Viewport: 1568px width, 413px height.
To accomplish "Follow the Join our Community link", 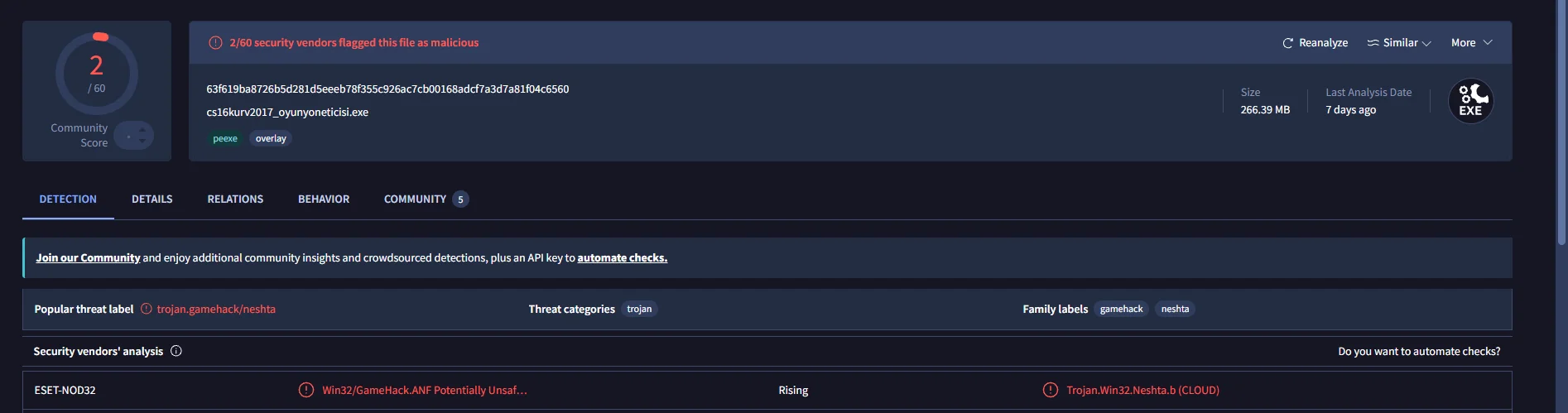I will (x=88, y=258).
